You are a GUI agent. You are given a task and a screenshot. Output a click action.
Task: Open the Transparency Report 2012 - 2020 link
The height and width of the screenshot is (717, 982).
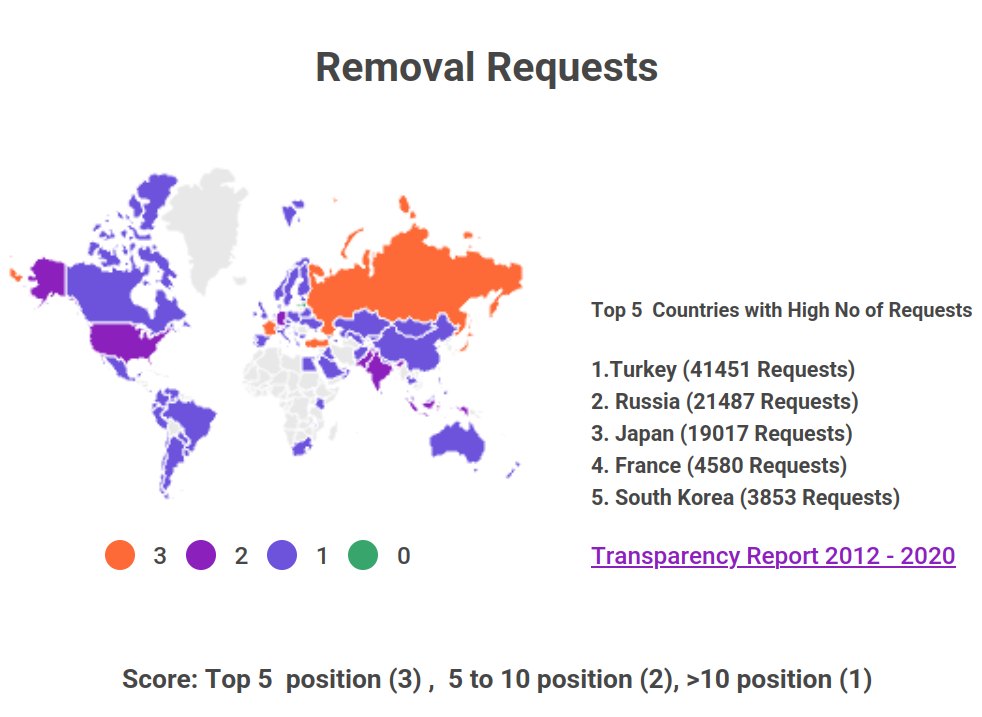tap(772, 556)
